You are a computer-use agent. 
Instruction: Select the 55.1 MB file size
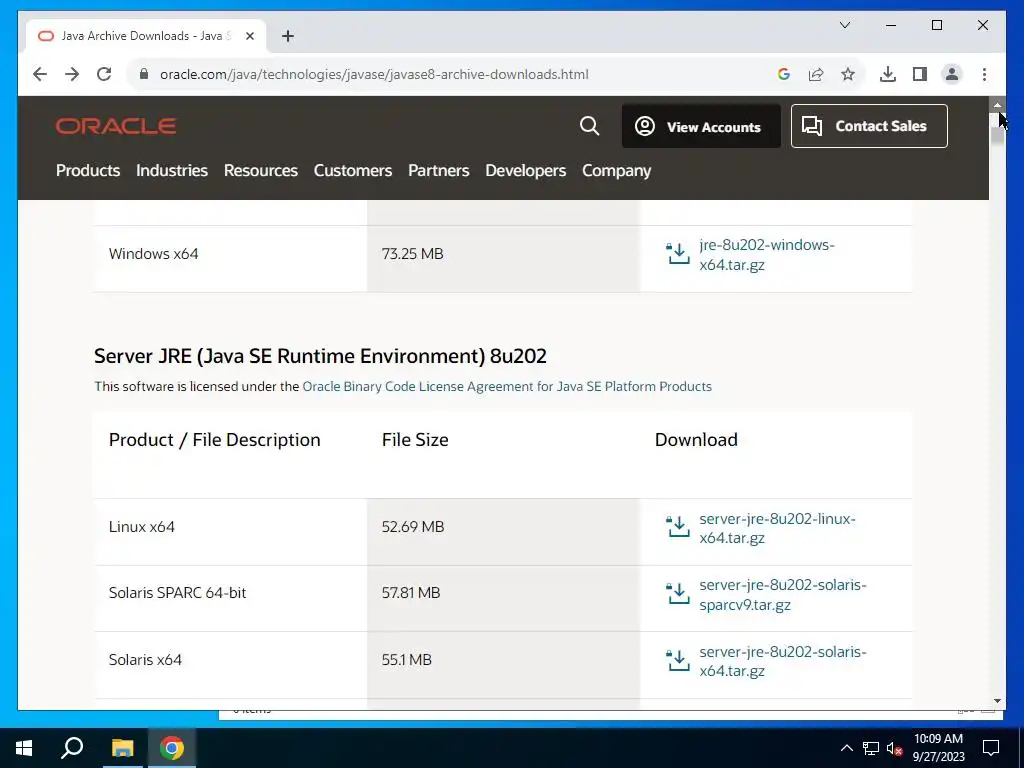[x=406, y=660]
